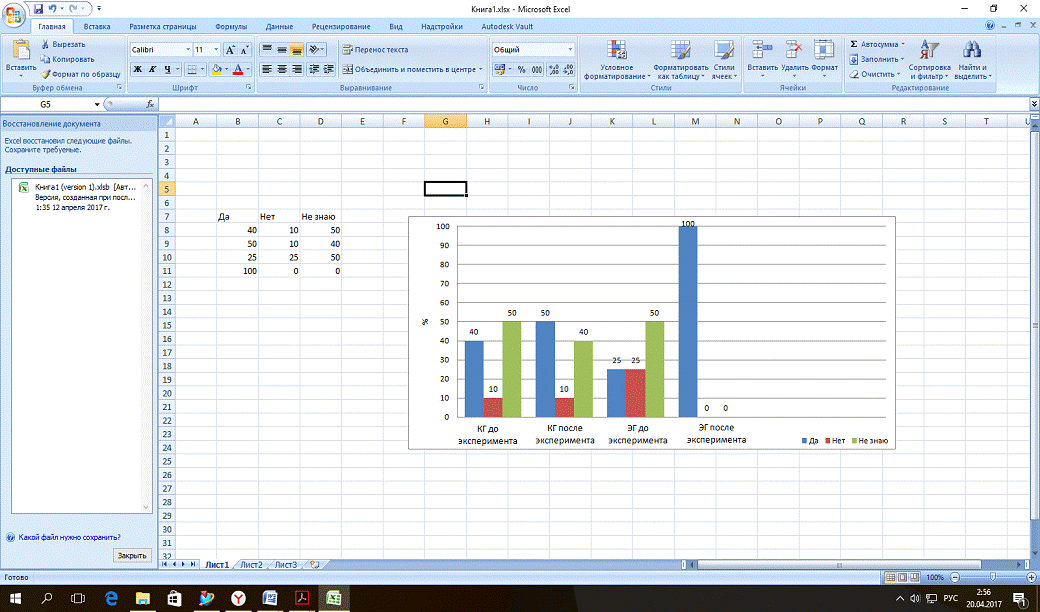1040x612 pixels.
Task: Toggle Wrap Text (Перенос текста)
Action: click(375, 49)
